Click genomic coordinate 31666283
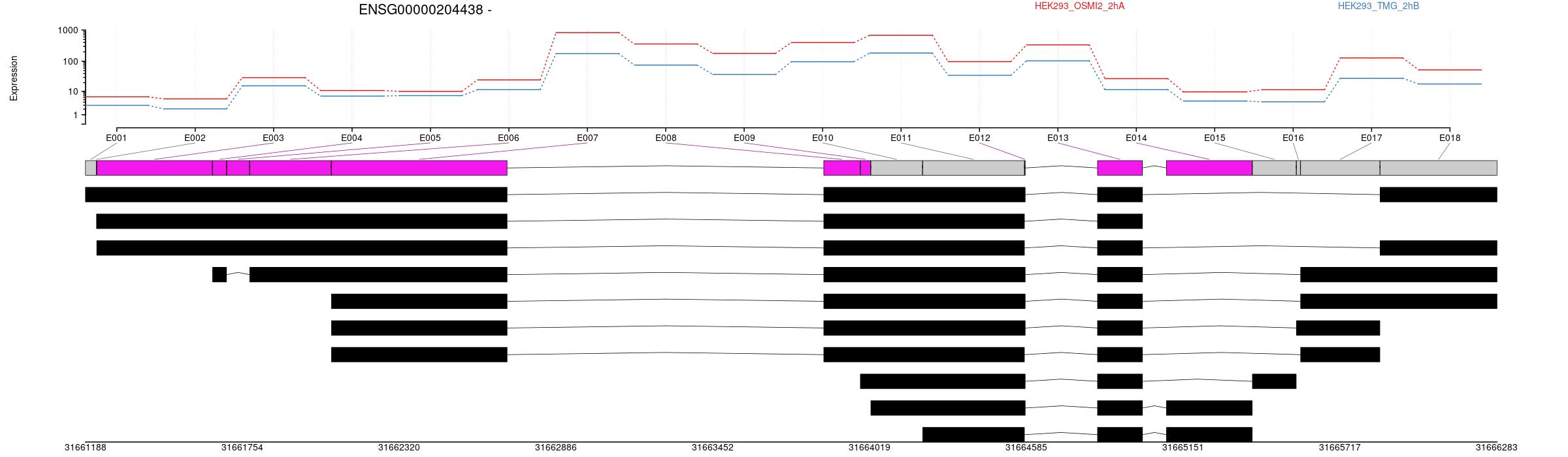This screenshot has height=457, width=1568. (x=1497, y=448)
